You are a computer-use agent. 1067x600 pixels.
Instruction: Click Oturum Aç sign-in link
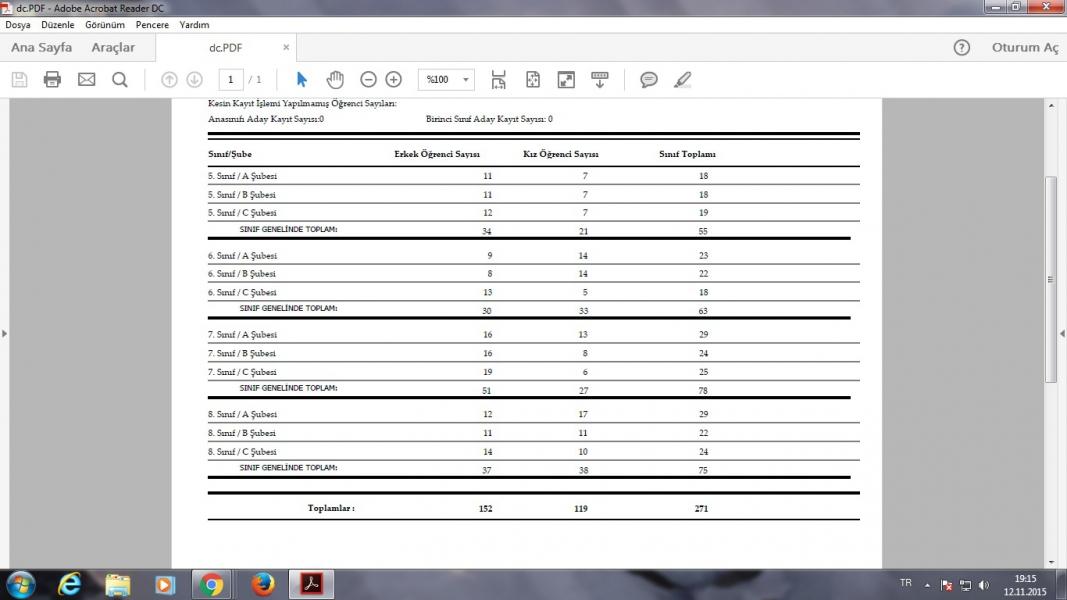pyautogui.click(x=1024, y=48)
